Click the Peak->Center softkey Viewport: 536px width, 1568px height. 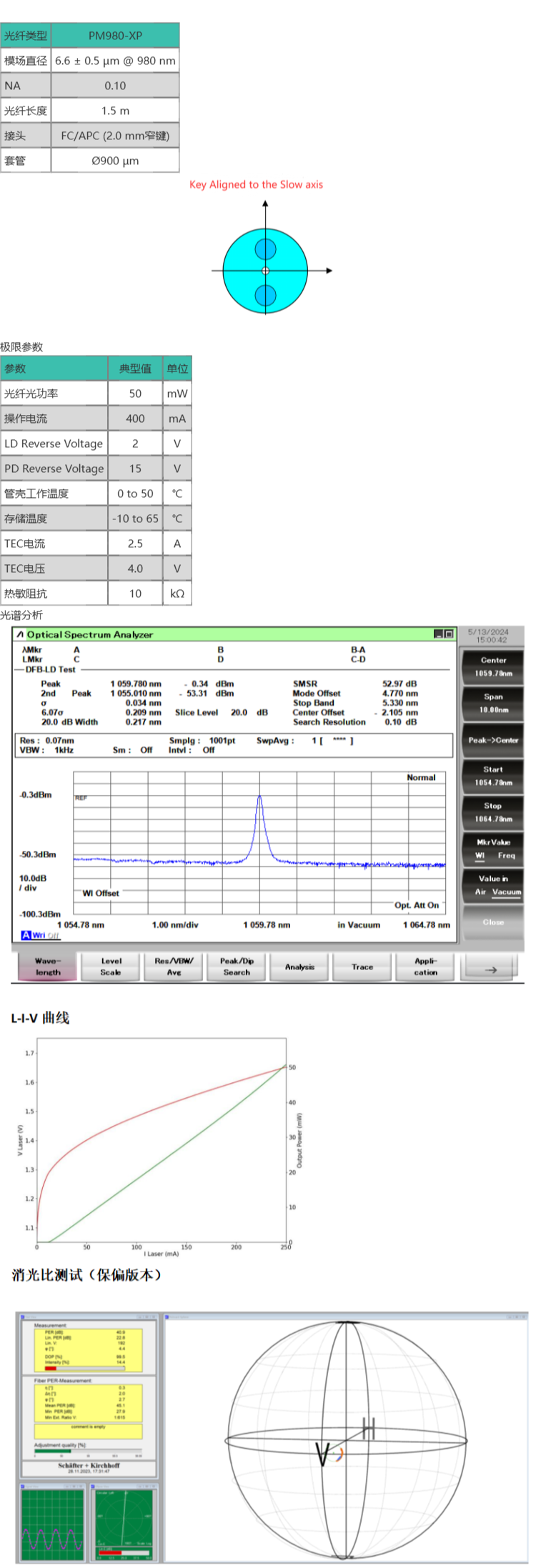(x=493, y=740)
